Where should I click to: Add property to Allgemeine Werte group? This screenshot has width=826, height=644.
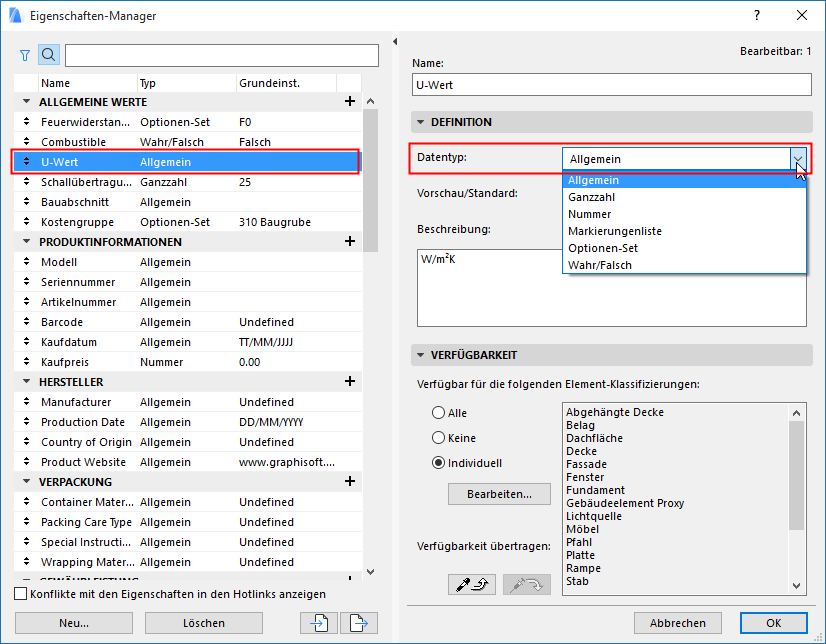coord(350,101)
